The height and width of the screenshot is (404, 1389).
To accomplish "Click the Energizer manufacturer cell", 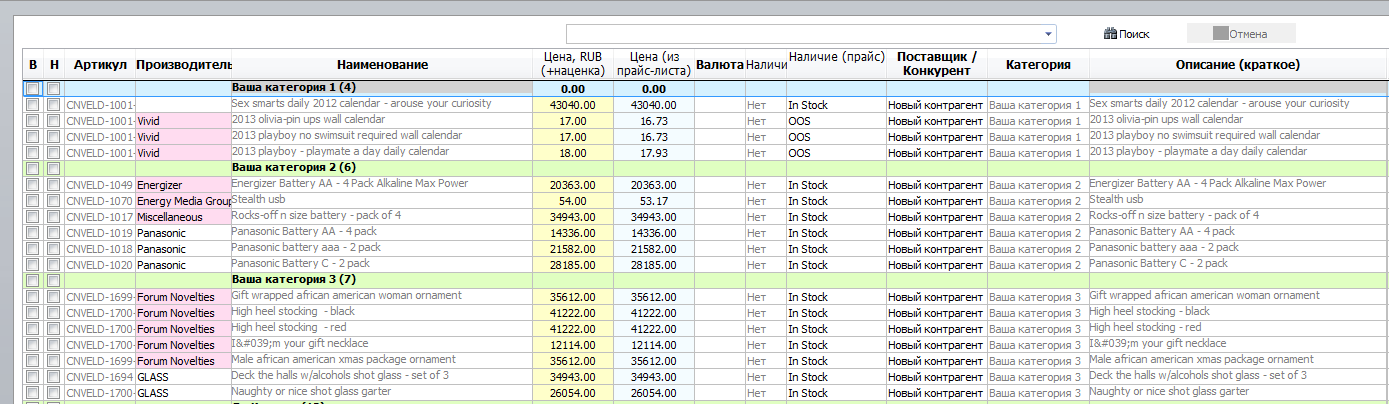I will tap(183, 185).
